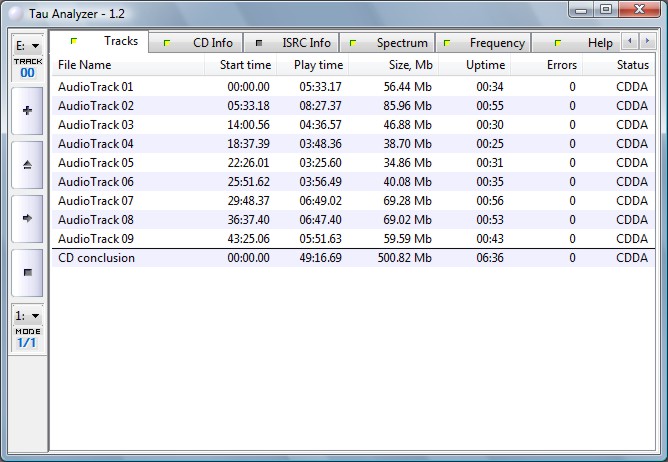Screen dimensions: 668x462
Task: Click the Play time column header
Action: (x=317, y=65)
